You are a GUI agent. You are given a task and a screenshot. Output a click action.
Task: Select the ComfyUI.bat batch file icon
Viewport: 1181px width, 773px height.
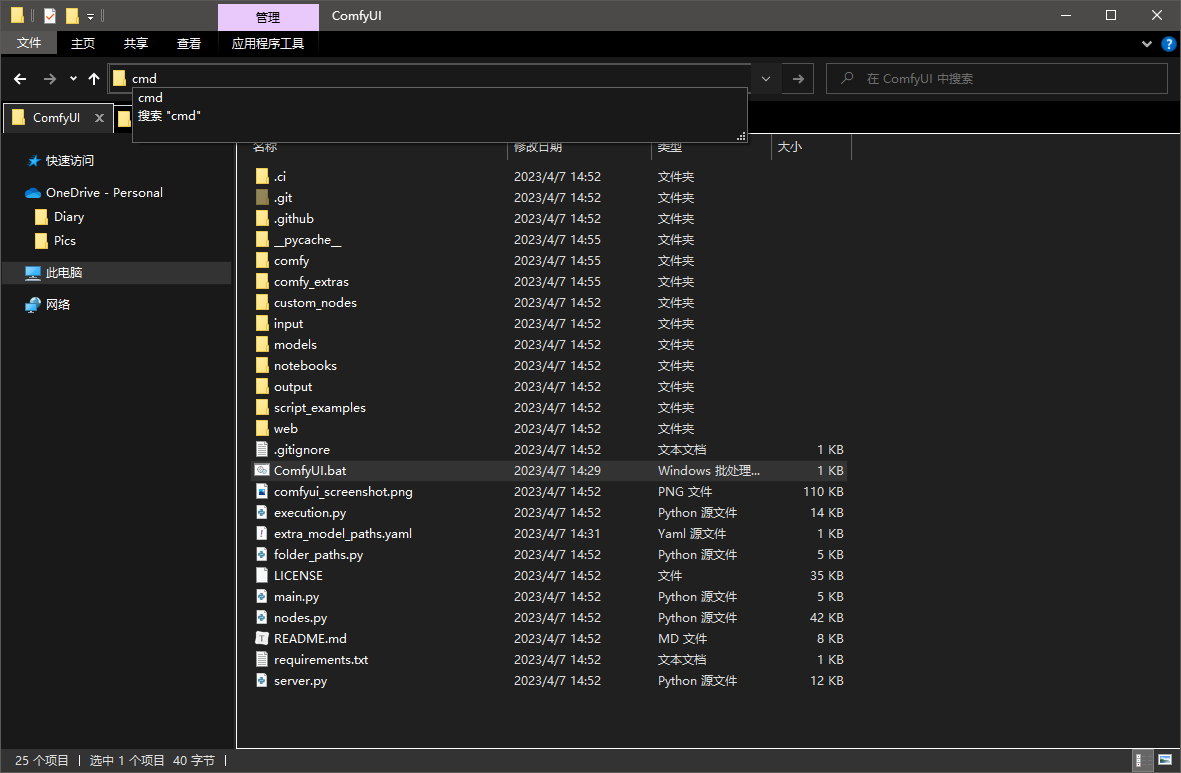[261, 470]
